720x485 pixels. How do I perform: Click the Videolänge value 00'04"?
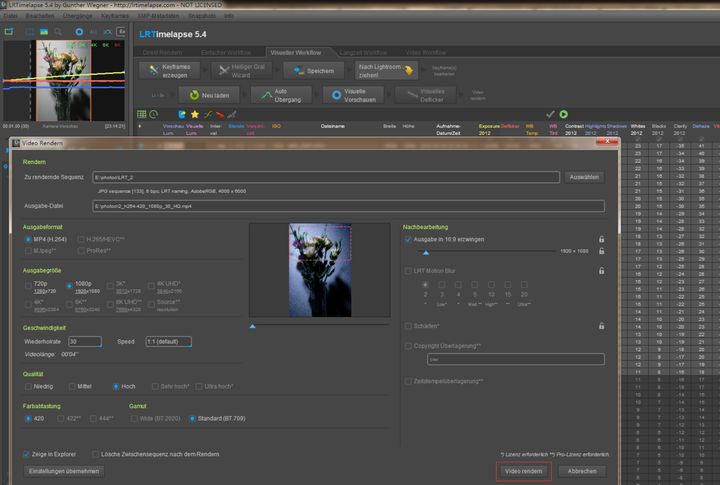[70, 355]
